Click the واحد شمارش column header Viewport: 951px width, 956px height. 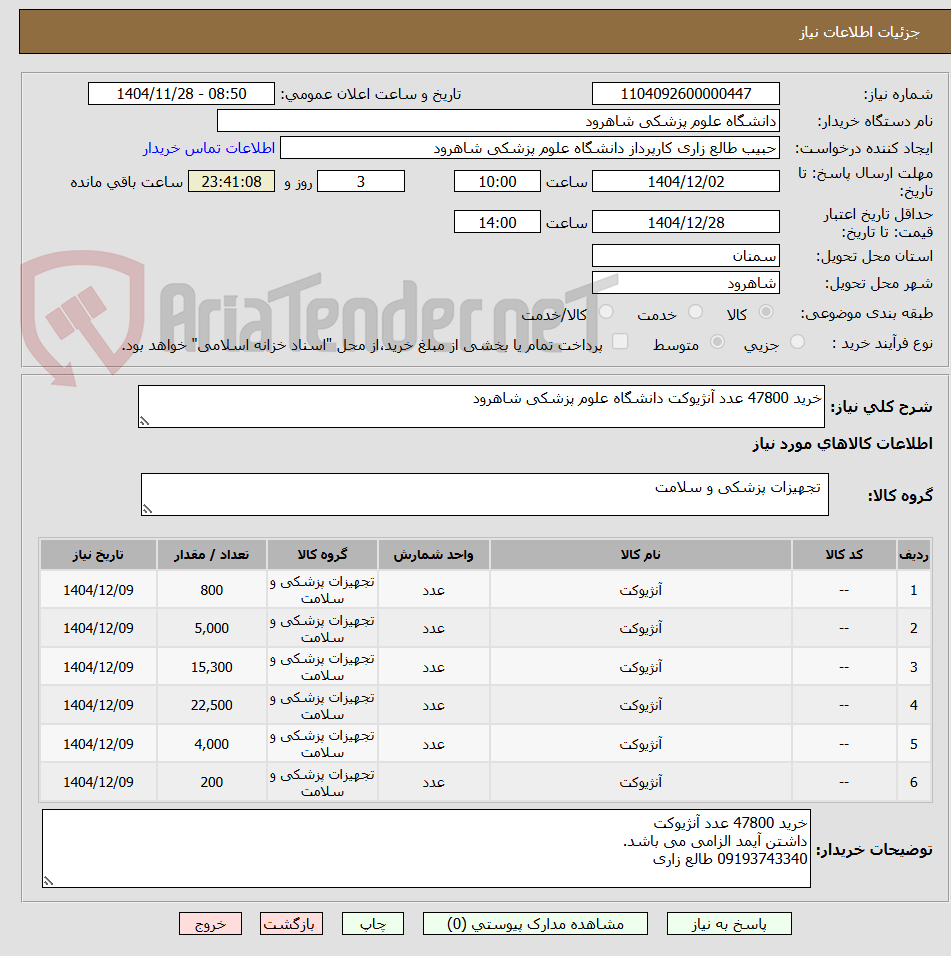(x=433, y=555)
